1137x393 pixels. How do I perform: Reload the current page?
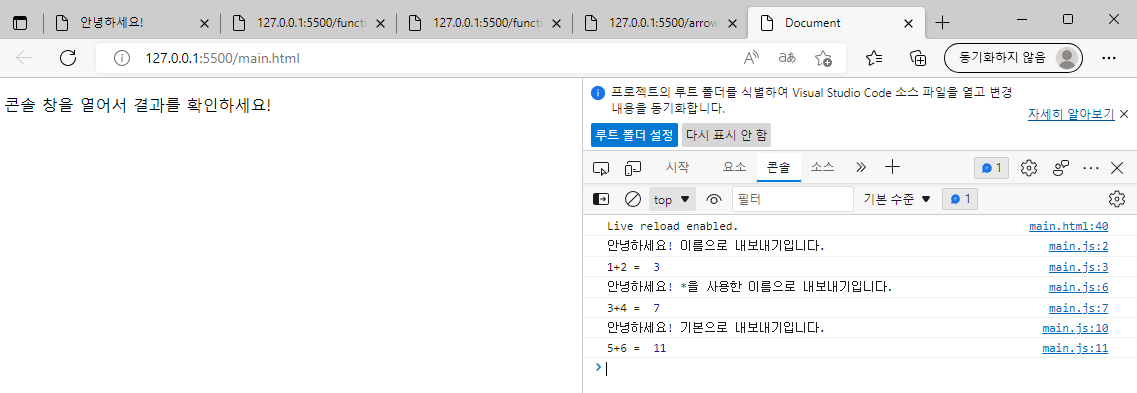pyautogui.click(x=68, y=58)
